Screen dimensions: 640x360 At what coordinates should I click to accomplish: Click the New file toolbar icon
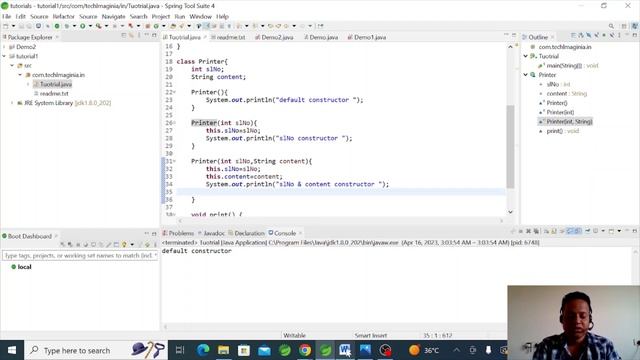[x=6, y=26]
